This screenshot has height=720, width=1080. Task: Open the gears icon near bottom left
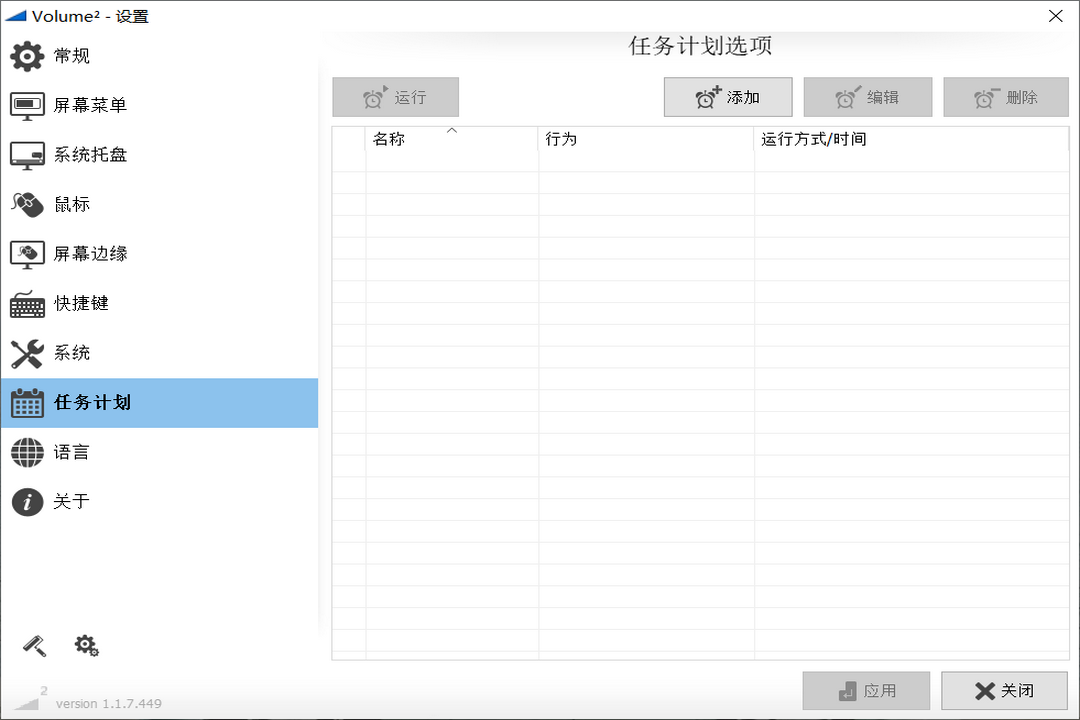point(86,645)
